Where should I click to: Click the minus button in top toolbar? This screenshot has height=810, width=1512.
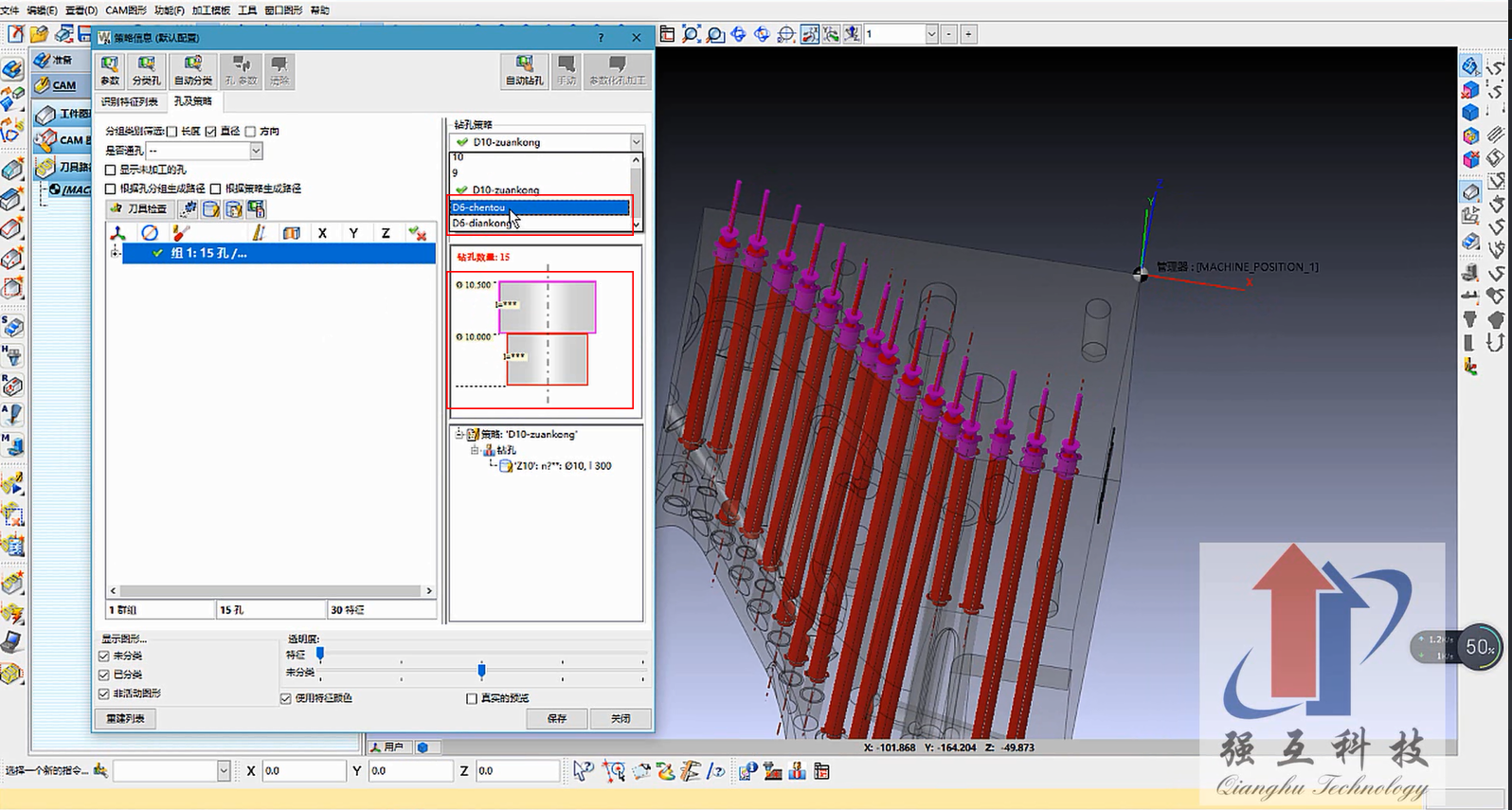[949, 34]
